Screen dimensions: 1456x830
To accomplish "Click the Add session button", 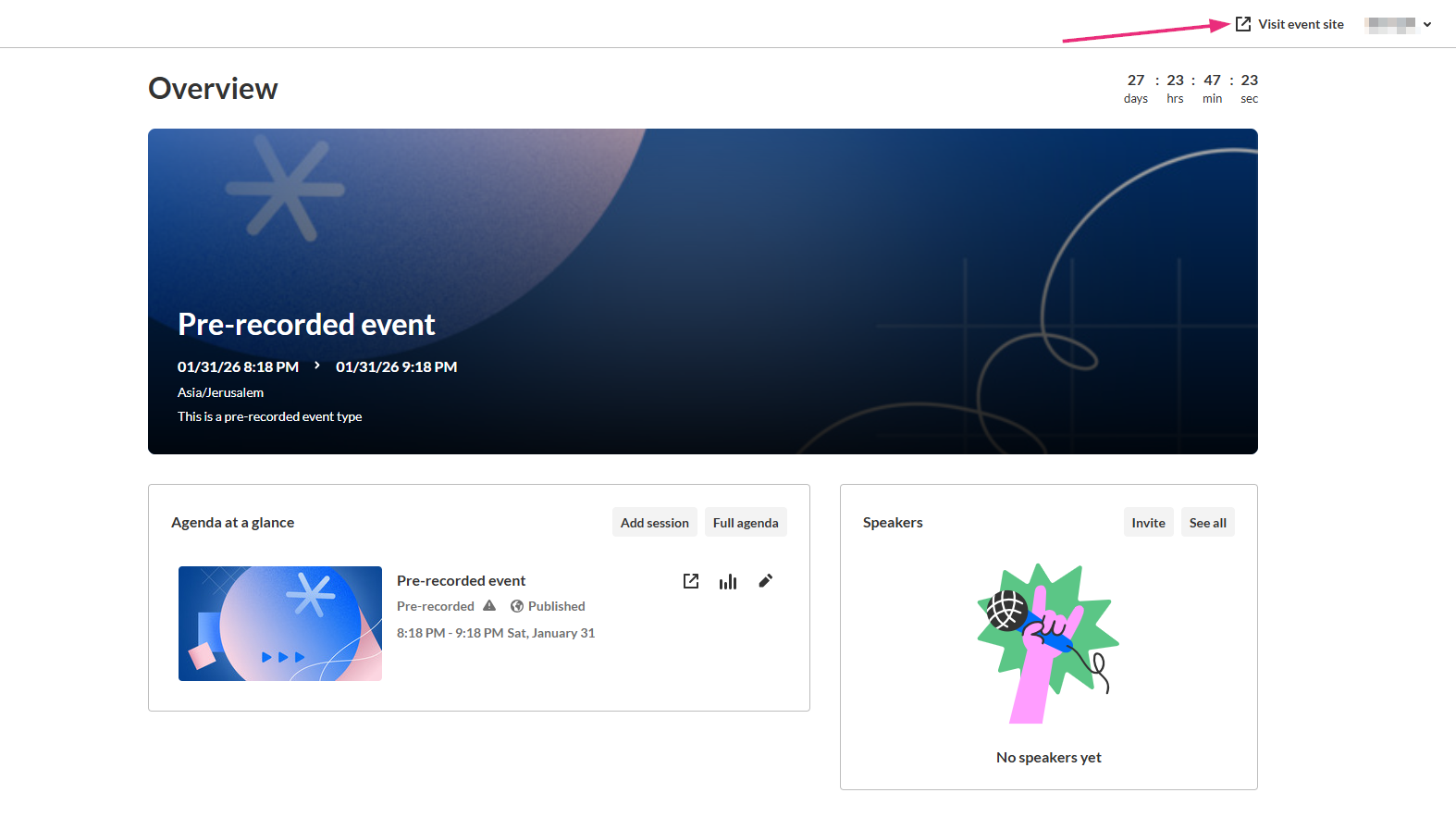I will 655,523.
